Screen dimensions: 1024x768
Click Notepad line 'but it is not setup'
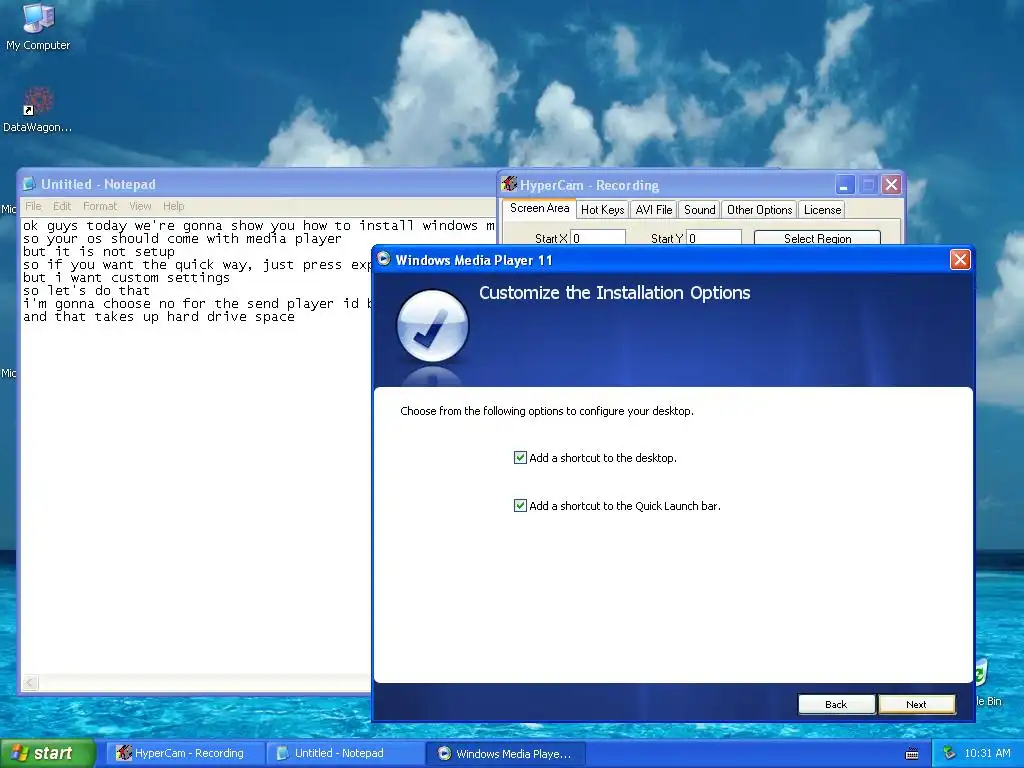[x=99, y=251]
